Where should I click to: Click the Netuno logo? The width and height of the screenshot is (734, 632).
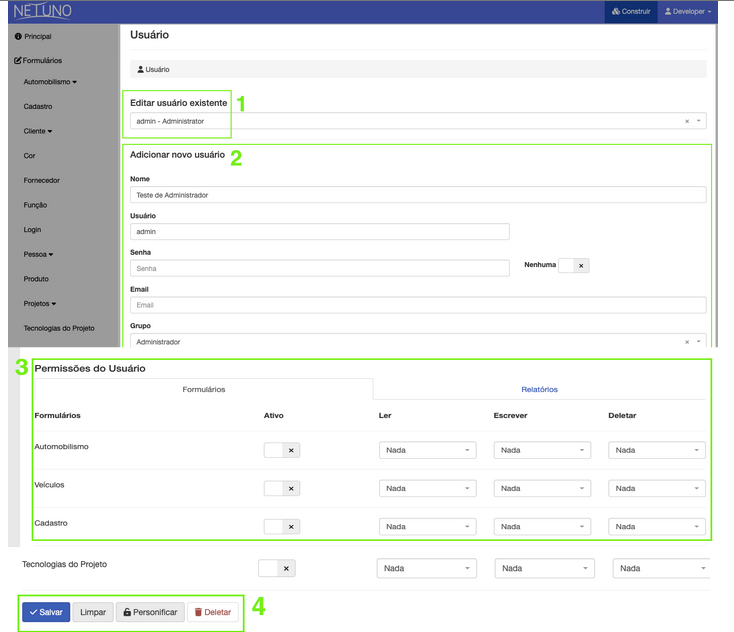click(42, 12)
